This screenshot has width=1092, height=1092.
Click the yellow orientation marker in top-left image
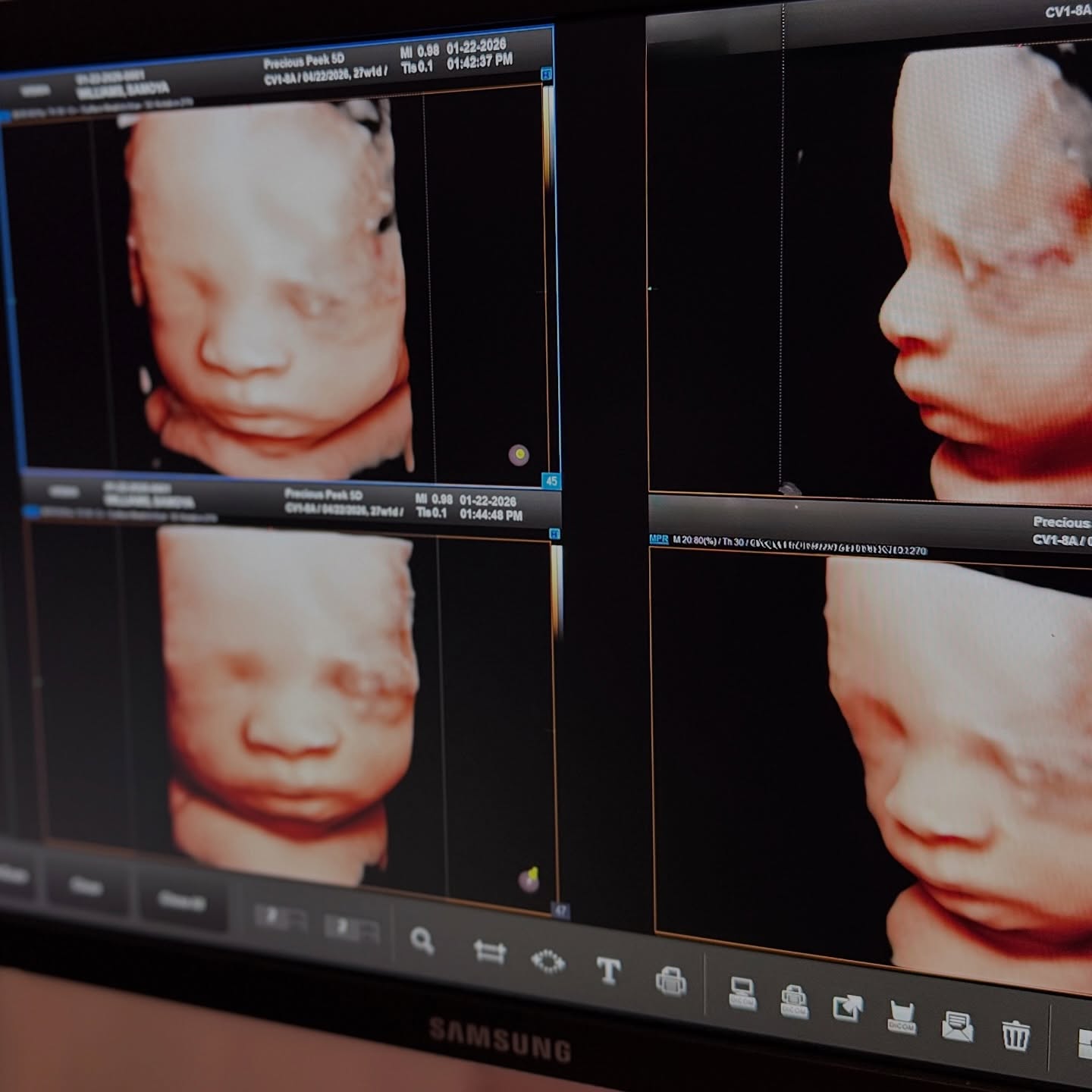pyautogui.click(x=519, y=454)
